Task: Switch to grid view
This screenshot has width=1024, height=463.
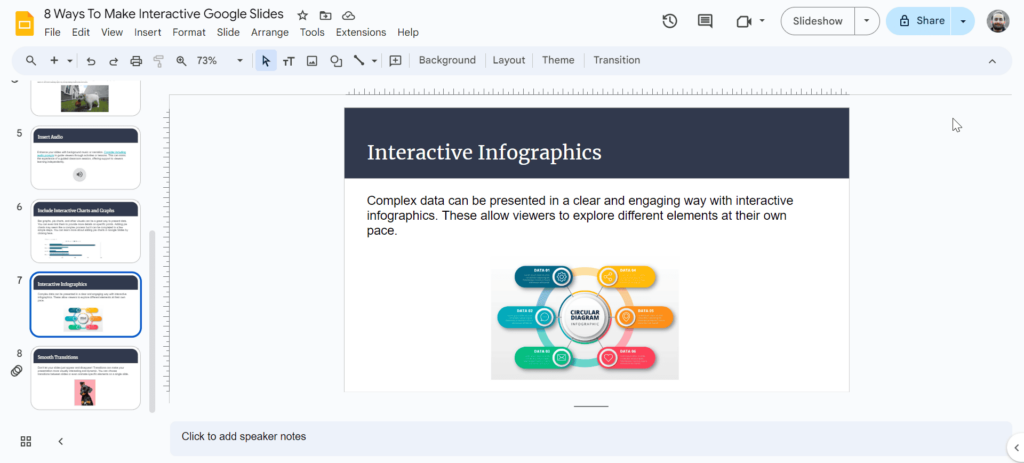Action: 26,441
